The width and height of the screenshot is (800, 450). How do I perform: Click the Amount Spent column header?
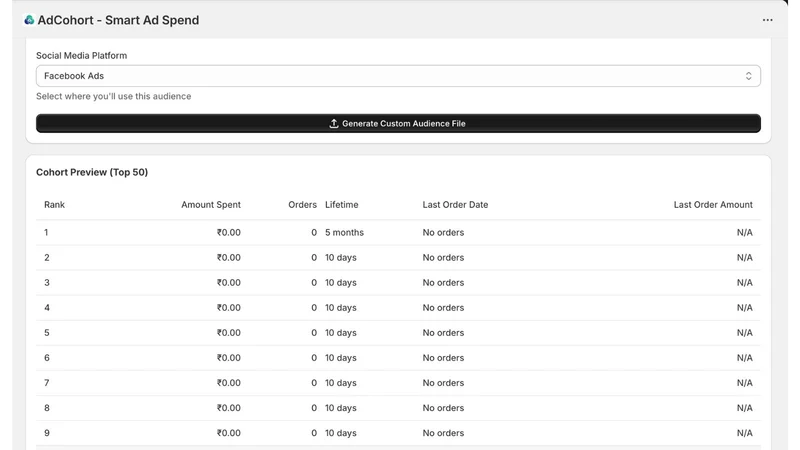pyautogui.click(x=211, y=205)
